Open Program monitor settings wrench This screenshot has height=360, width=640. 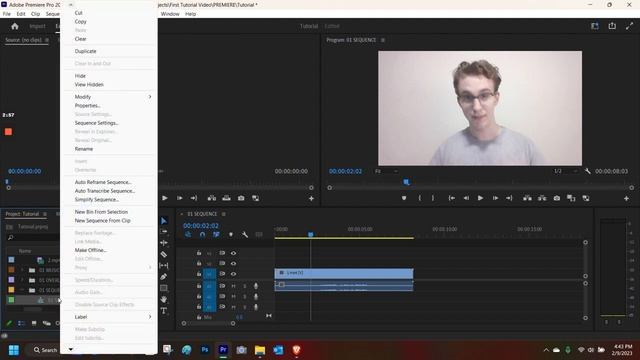pos(587,171)
